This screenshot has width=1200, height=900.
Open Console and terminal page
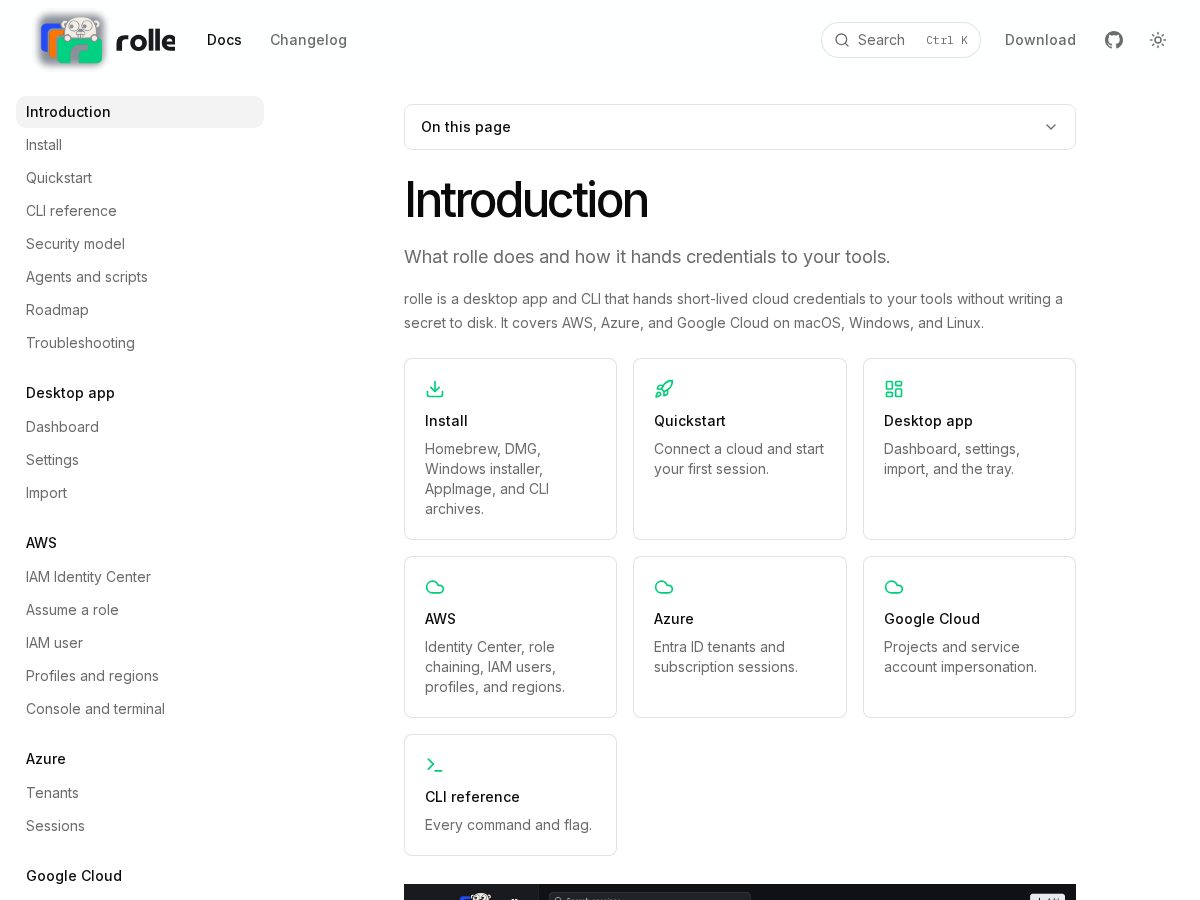tap(140, 709)
